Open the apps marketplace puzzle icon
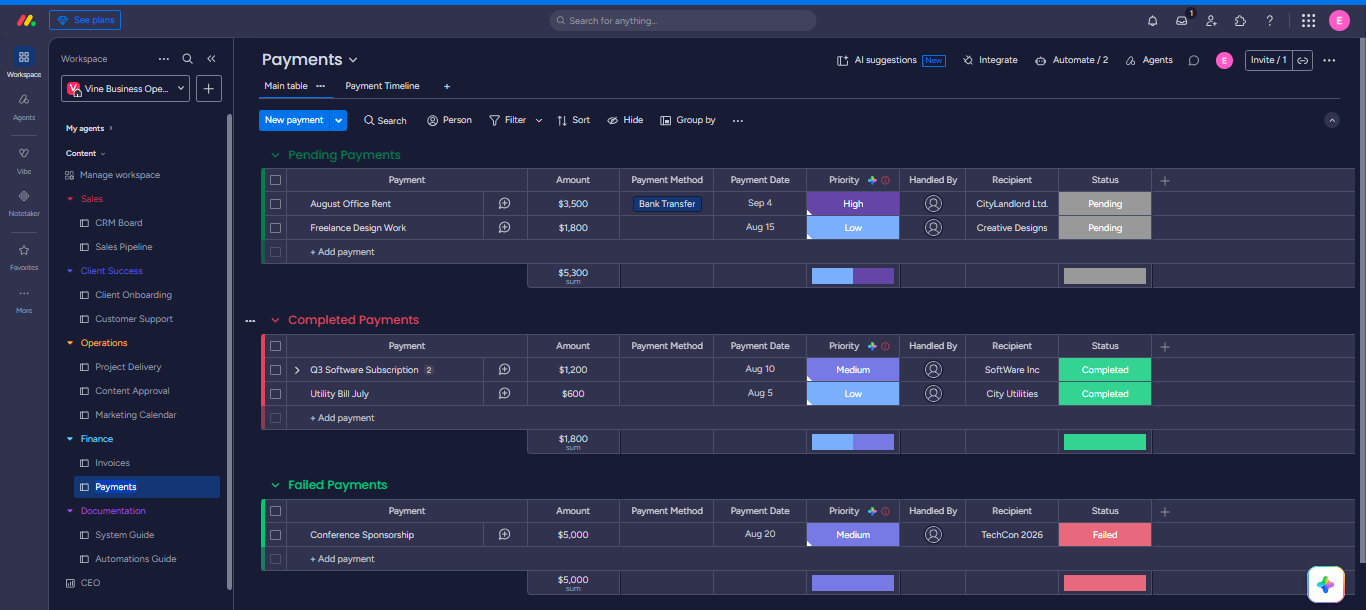This screenshot has height=610, width=1366. tap(1240, 20)
